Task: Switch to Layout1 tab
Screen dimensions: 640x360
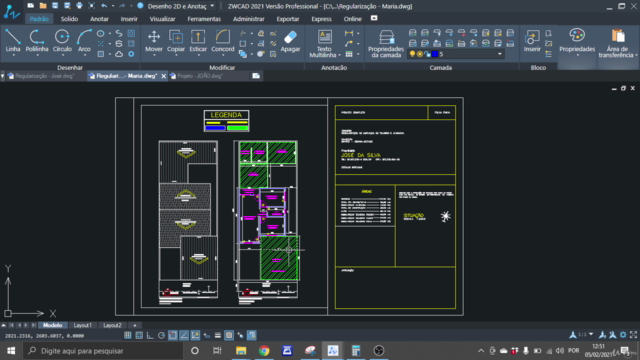Action: (82, 325)
